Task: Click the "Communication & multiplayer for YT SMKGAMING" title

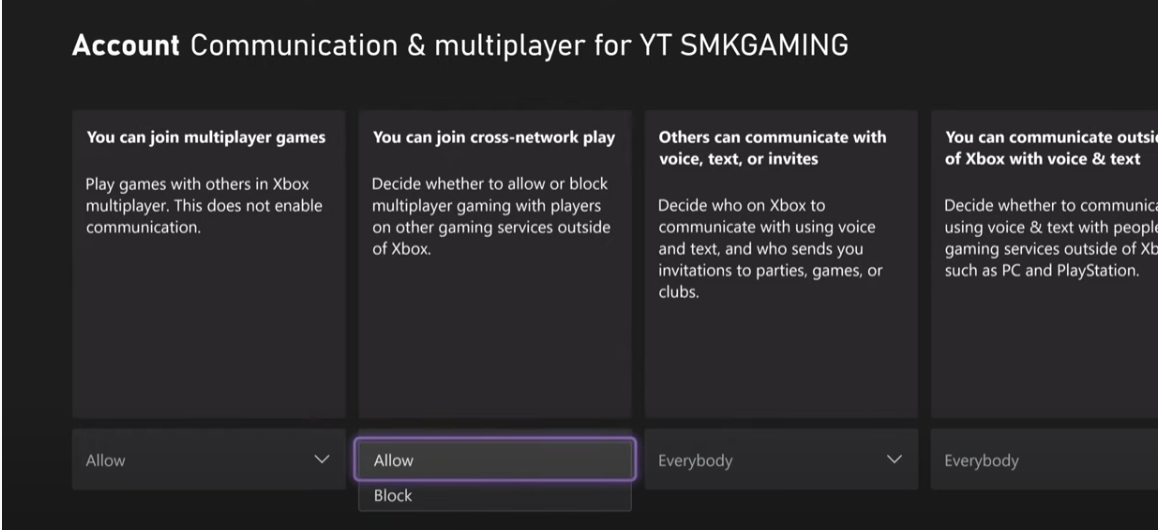Action: (518, 47)
